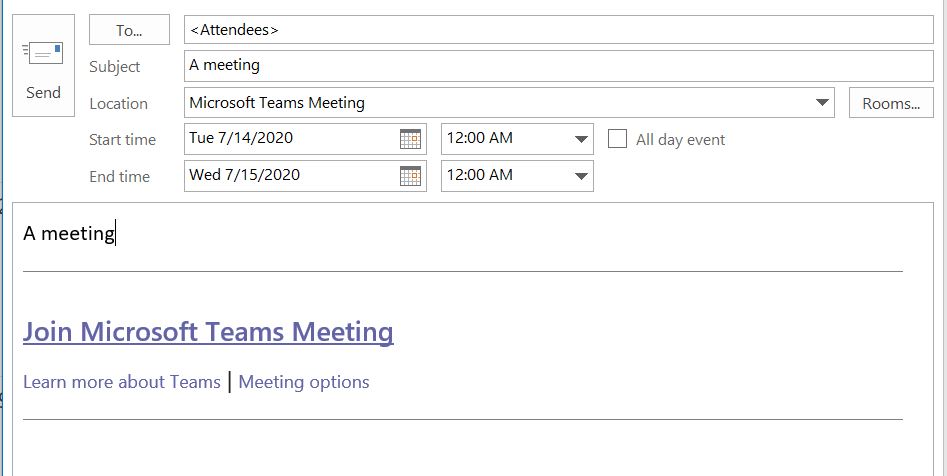
Task: Open the Join Microsoft Teams Meeting link
Action: point(208,332)
